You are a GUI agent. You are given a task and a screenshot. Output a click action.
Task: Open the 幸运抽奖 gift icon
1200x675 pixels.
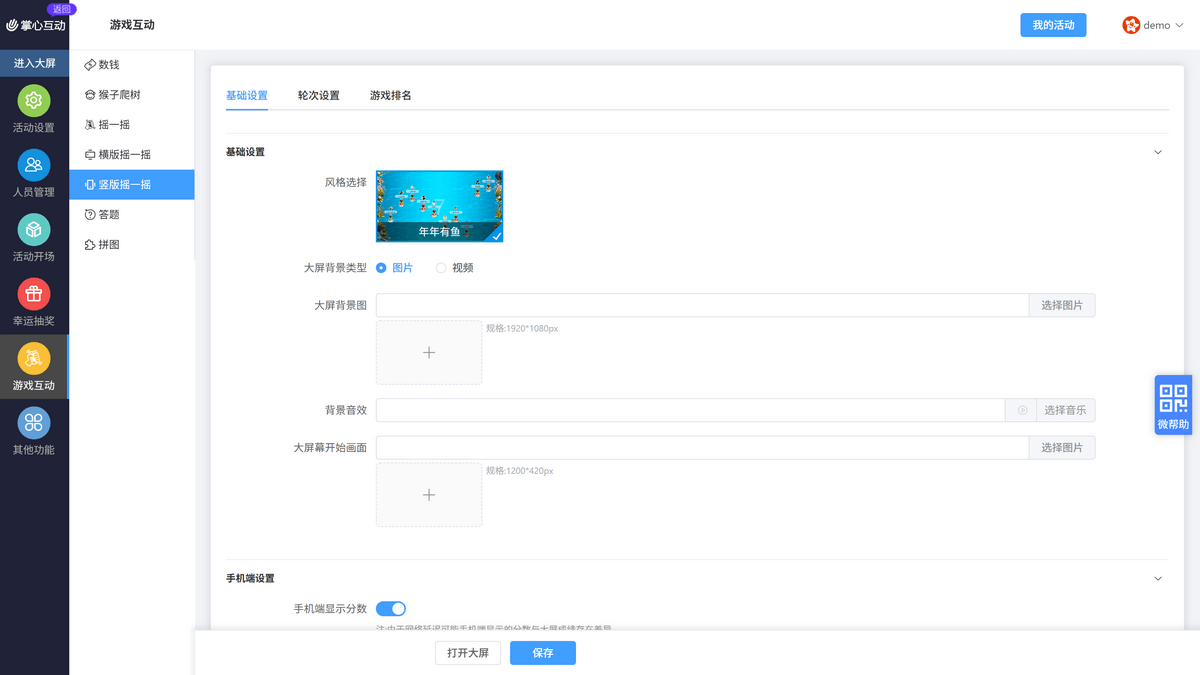tap(34, 294)
